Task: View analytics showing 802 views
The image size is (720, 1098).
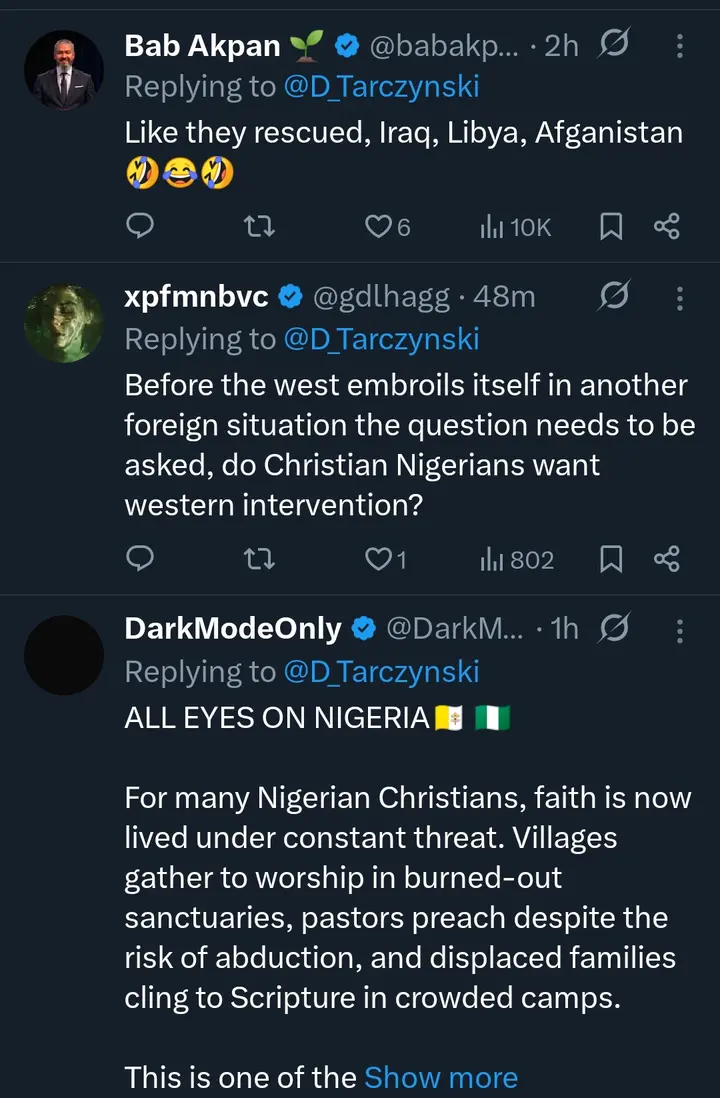Action: (x=516, y=559)
